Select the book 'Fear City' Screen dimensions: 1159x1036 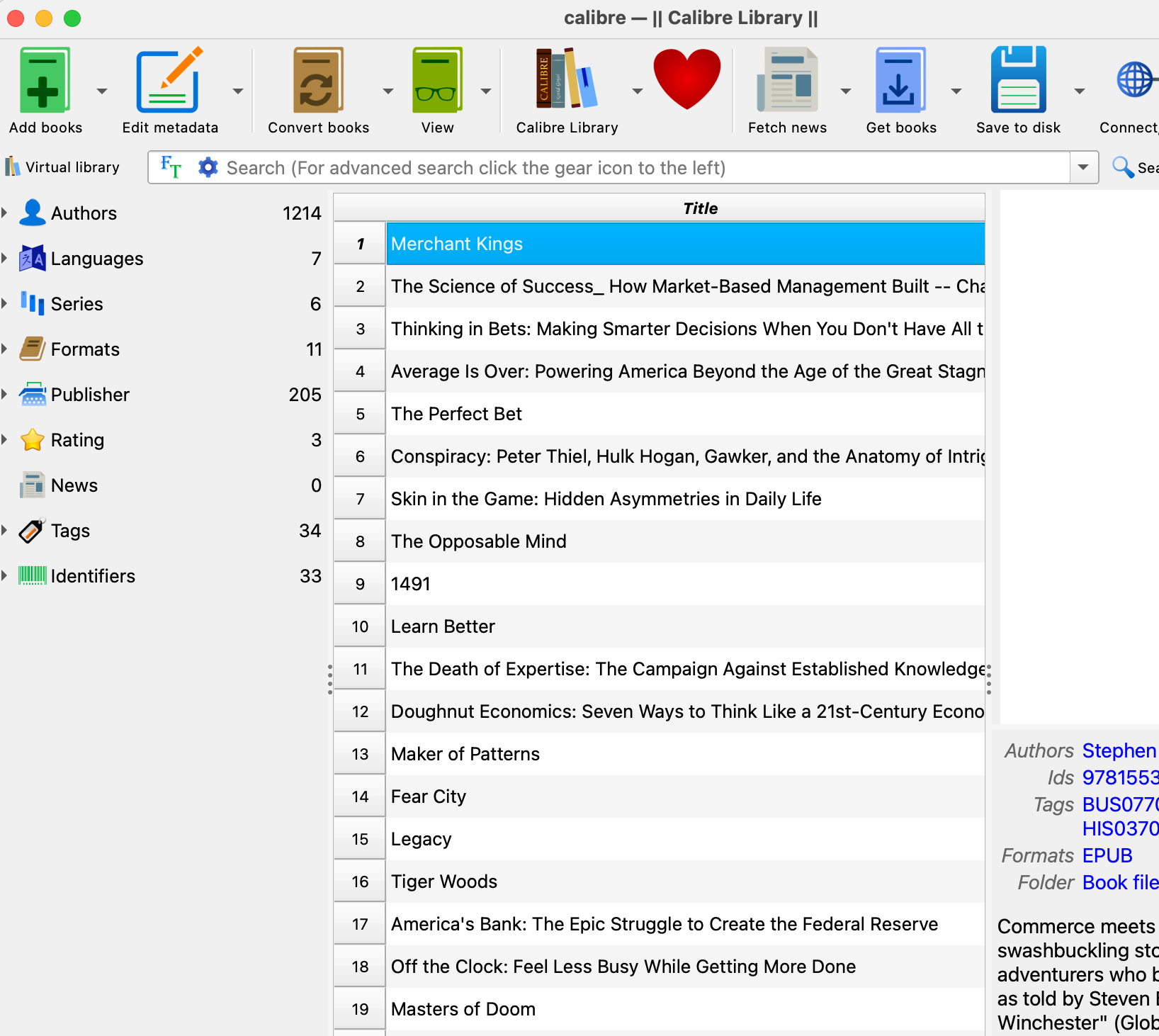685,796
